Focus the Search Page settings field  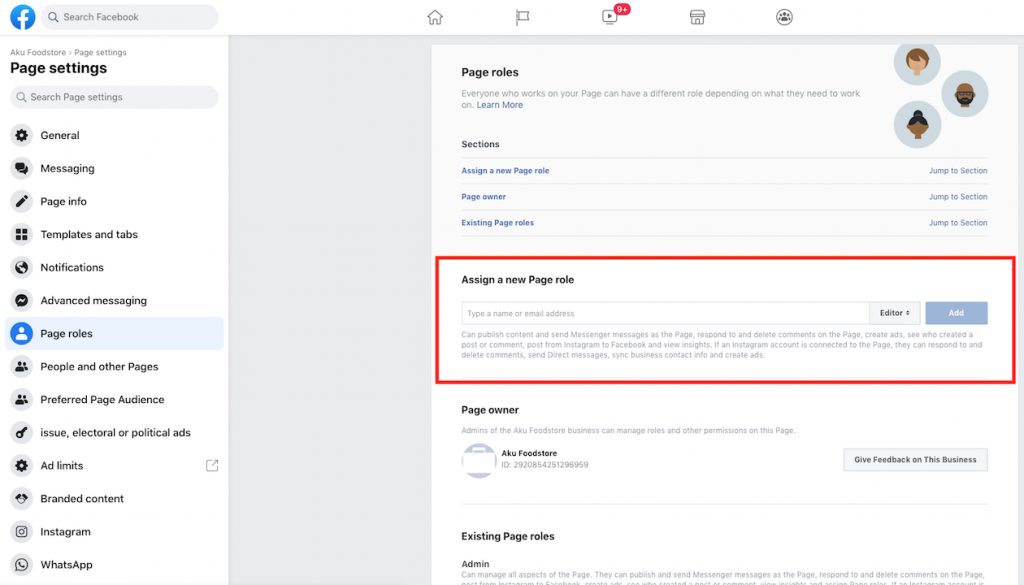click(114, 97)
